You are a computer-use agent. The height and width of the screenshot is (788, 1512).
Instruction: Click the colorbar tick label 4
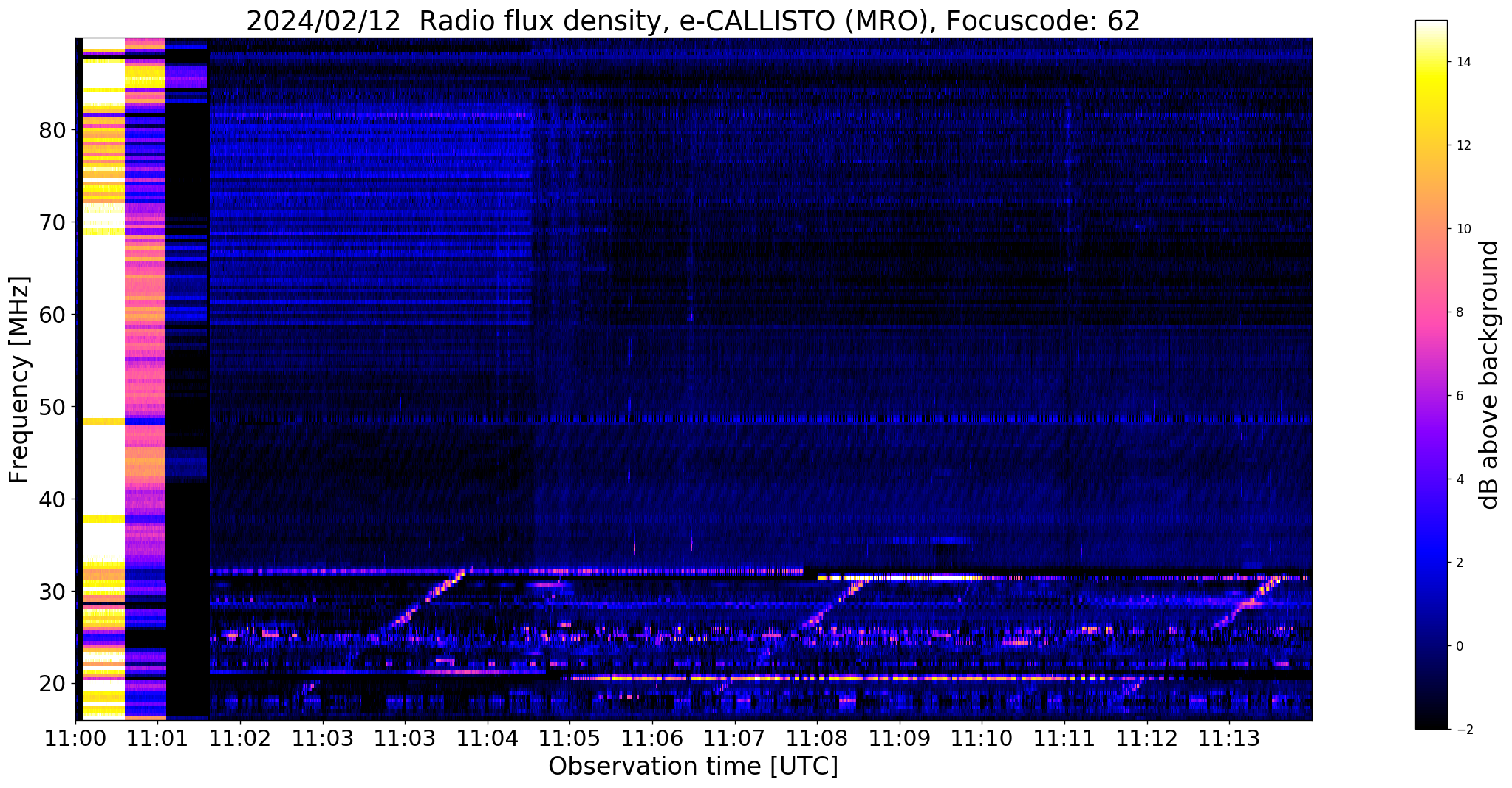point(1459,479)
